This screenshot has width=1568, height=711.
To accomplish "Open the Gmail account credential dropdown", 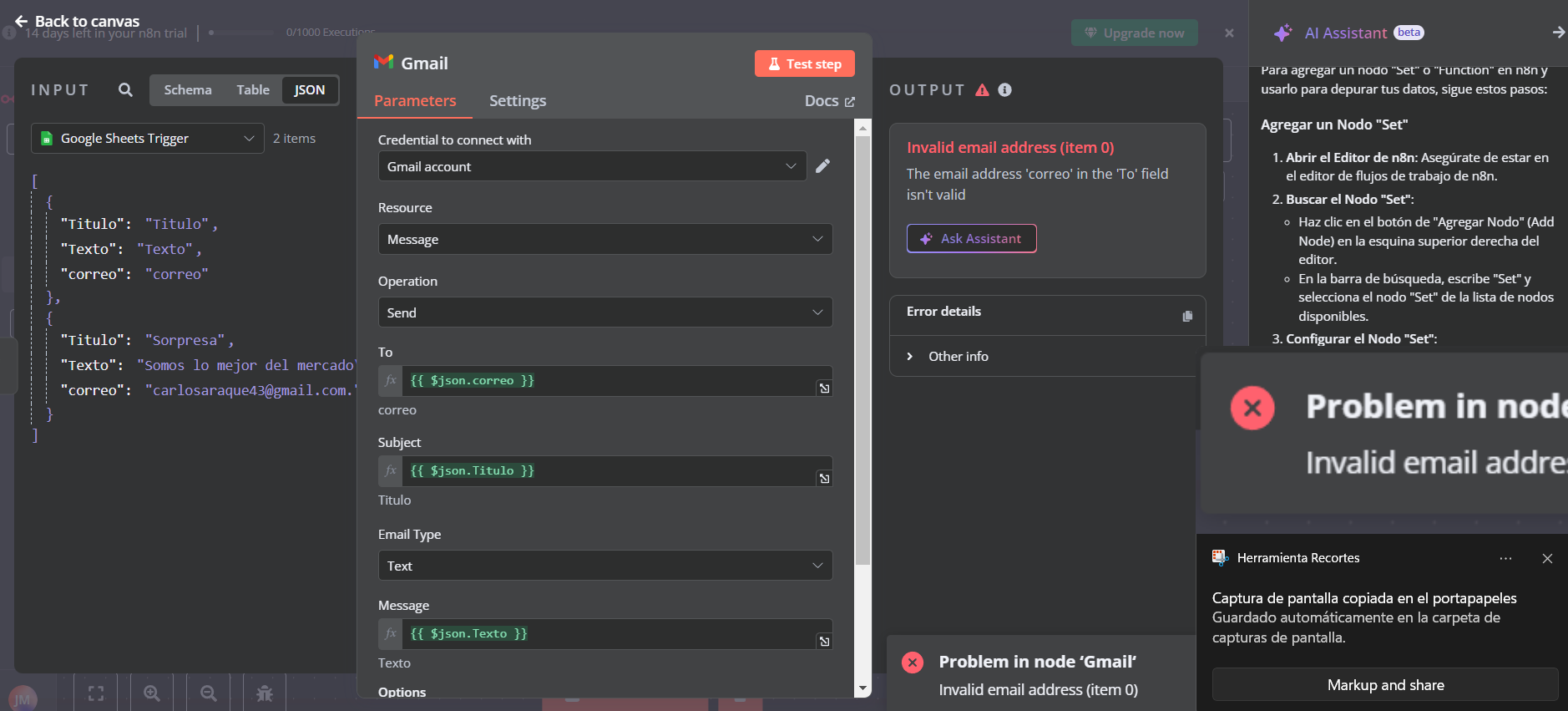I will (592, 166).
